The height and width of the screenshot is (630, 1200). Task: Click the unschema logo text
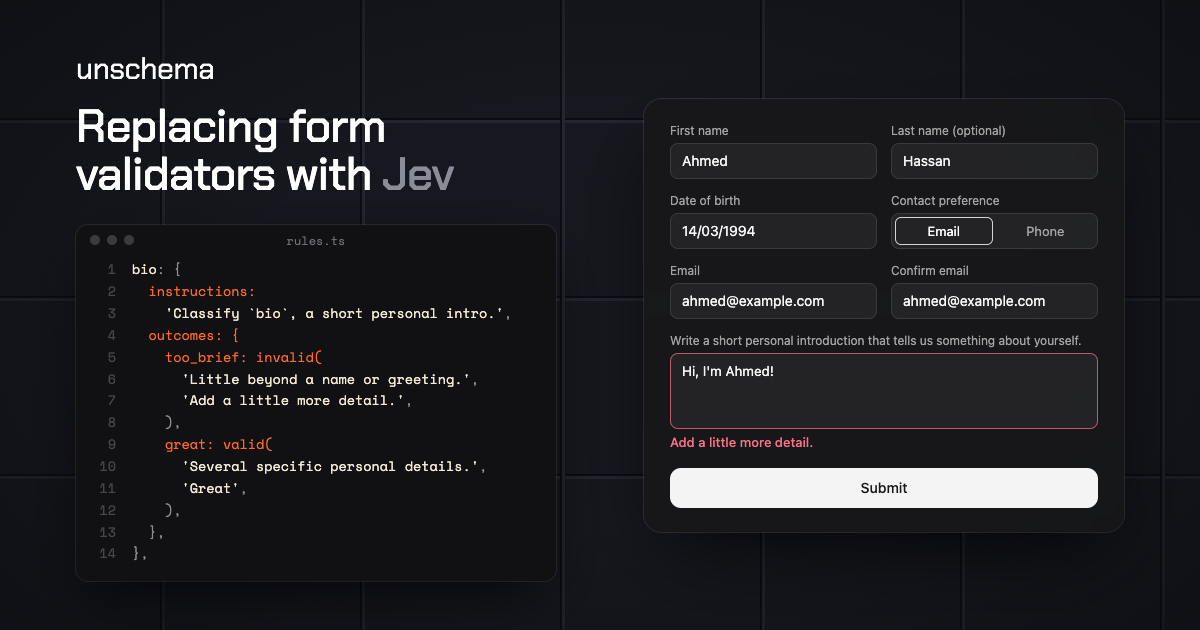[145, 70]
